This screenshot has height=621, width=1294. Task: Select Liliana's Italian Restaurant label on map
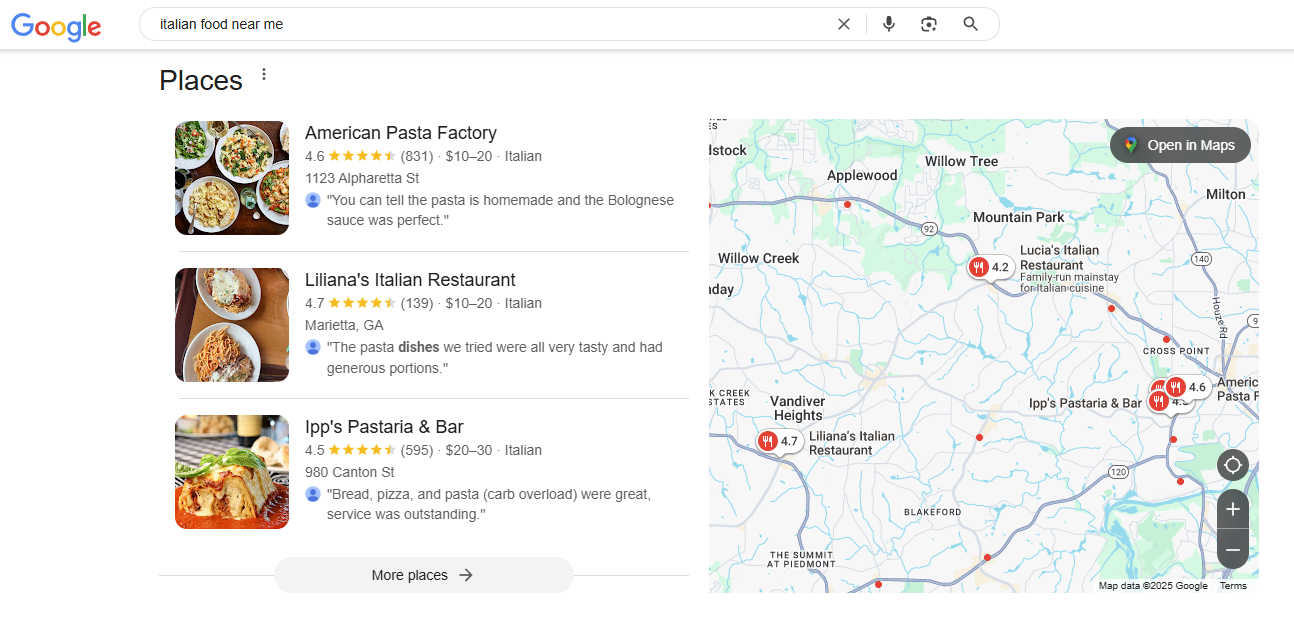(852, 443)
